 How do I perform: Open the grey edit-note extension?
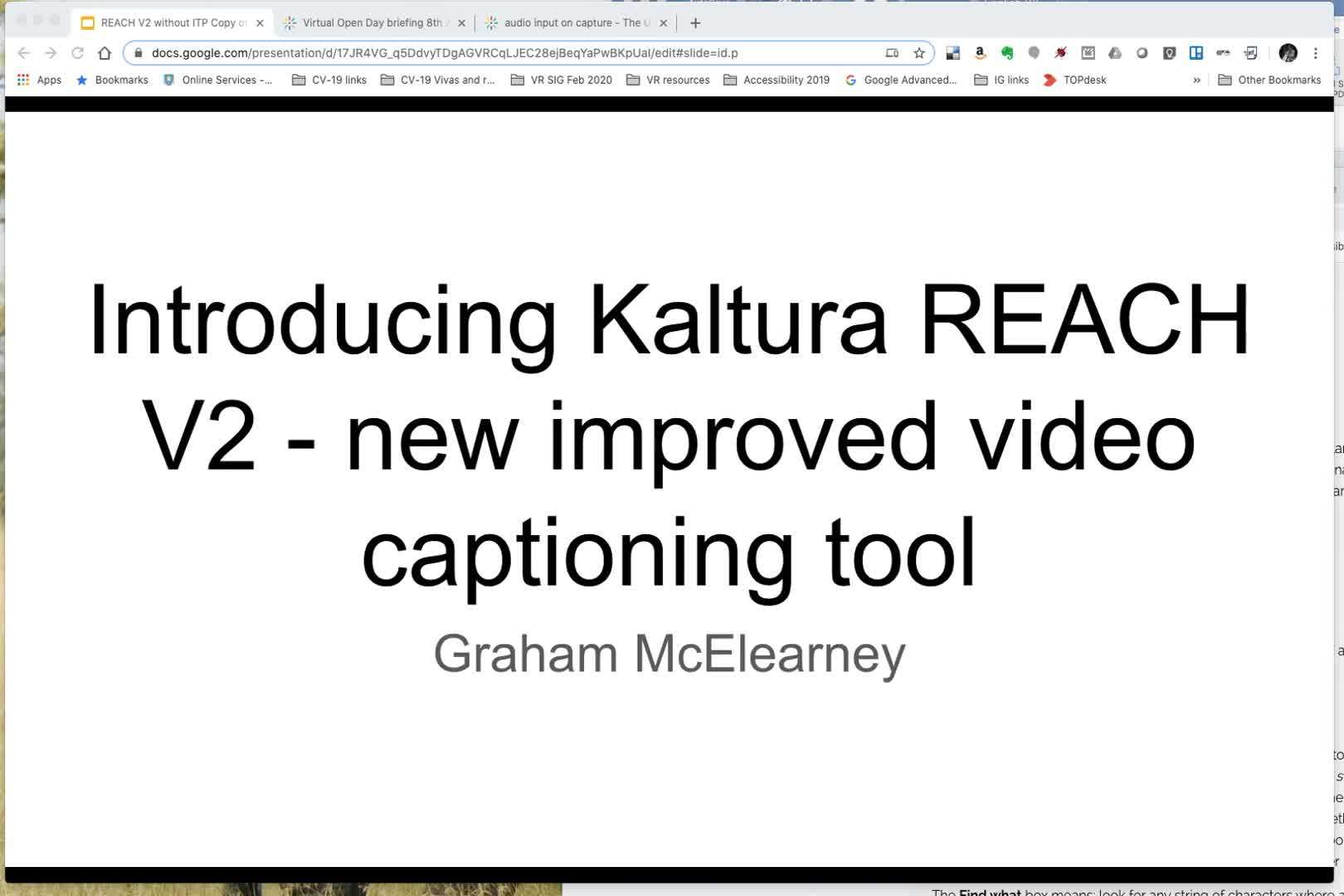point(1088,53)
